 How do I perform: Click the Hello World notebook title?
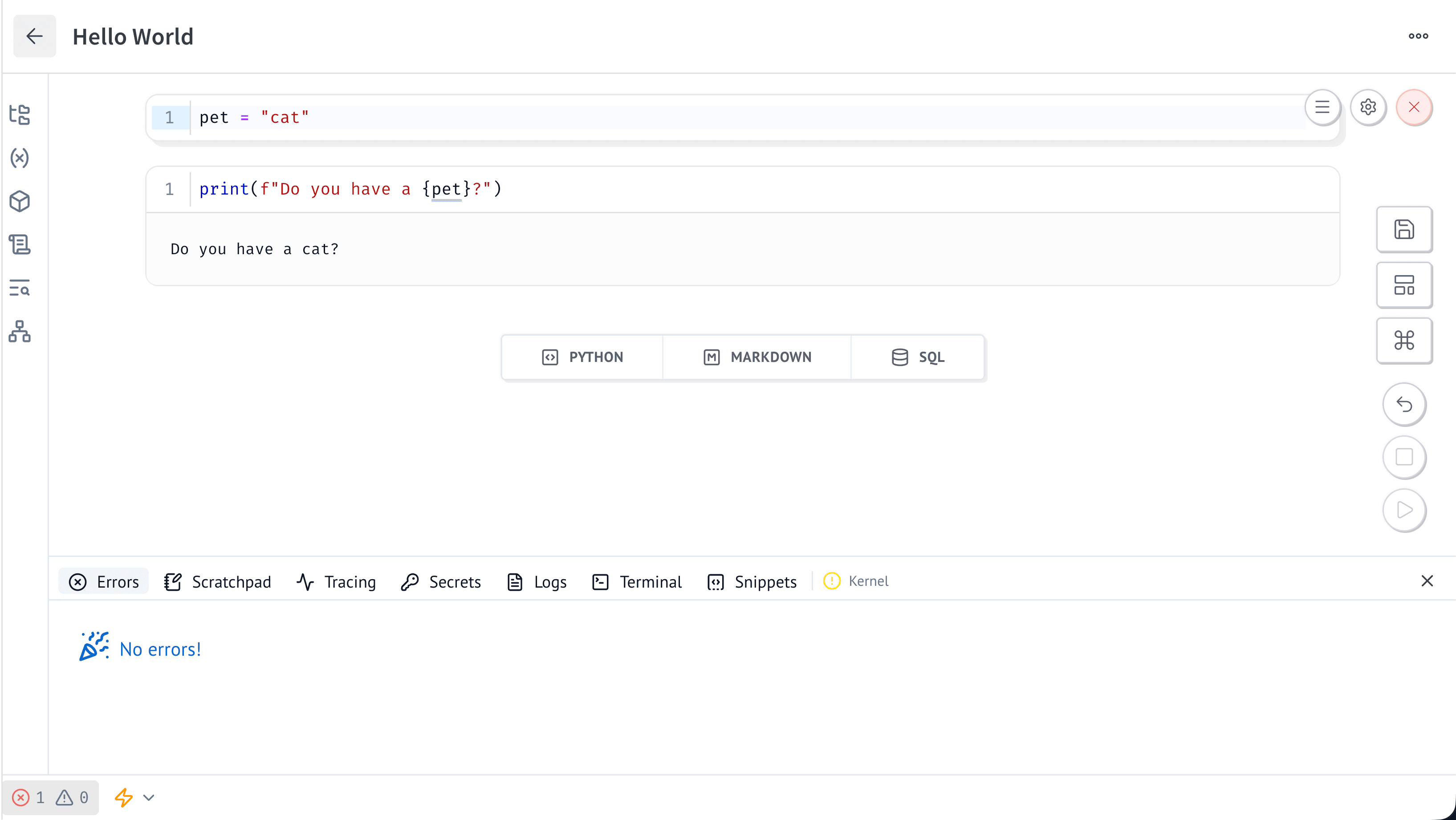pos(133,37)
